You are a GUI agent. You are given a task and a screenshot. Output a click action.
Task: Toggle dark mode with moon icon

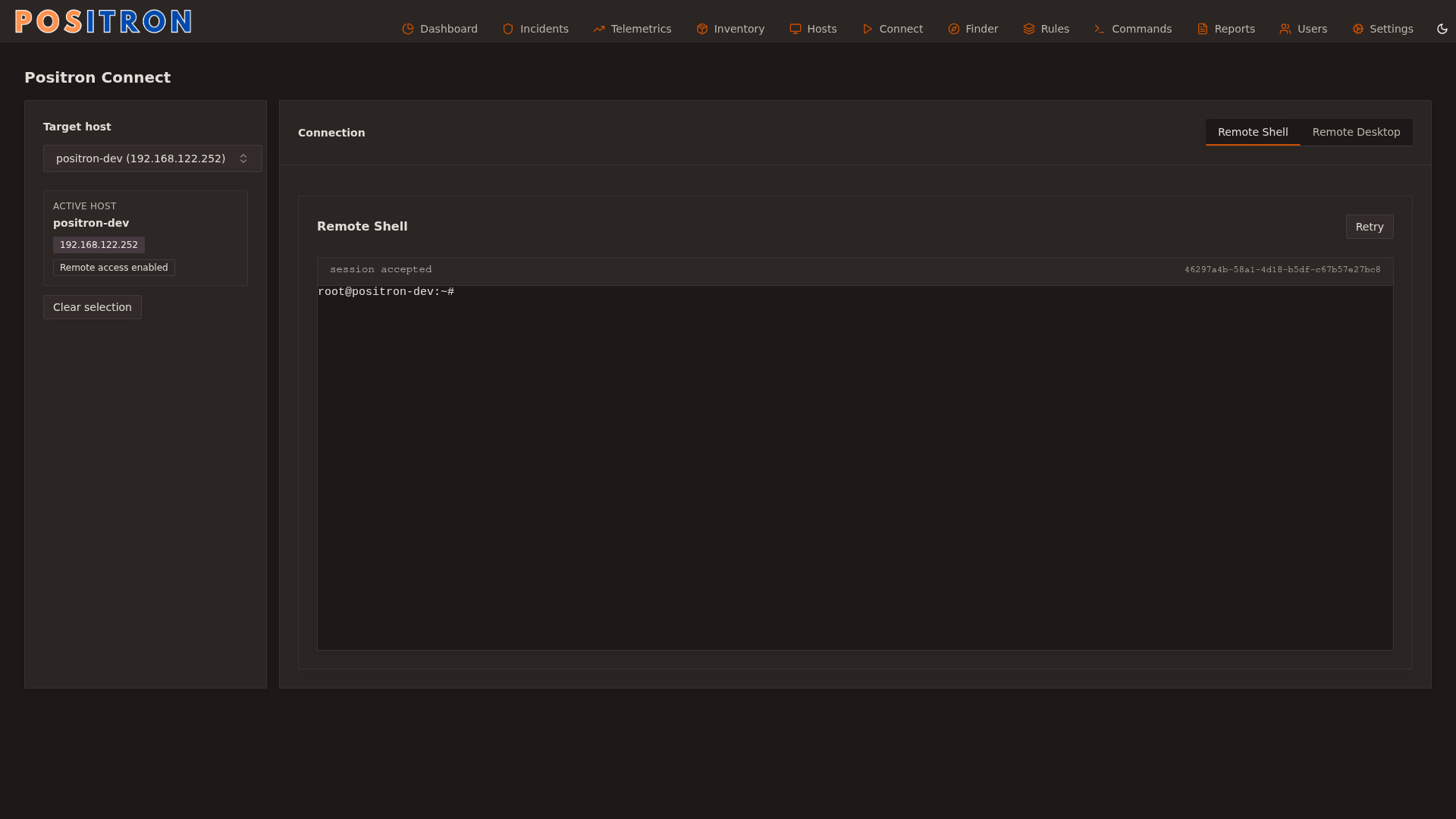click(x=1442, y=29)
